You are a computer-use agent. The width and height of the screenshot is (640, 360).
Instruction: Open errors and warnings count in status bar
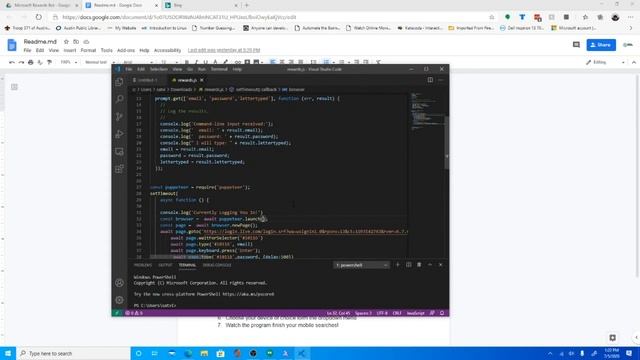134,313
